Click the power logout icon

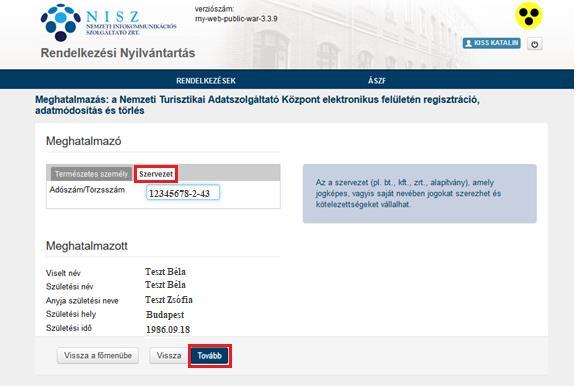point(535,44)
